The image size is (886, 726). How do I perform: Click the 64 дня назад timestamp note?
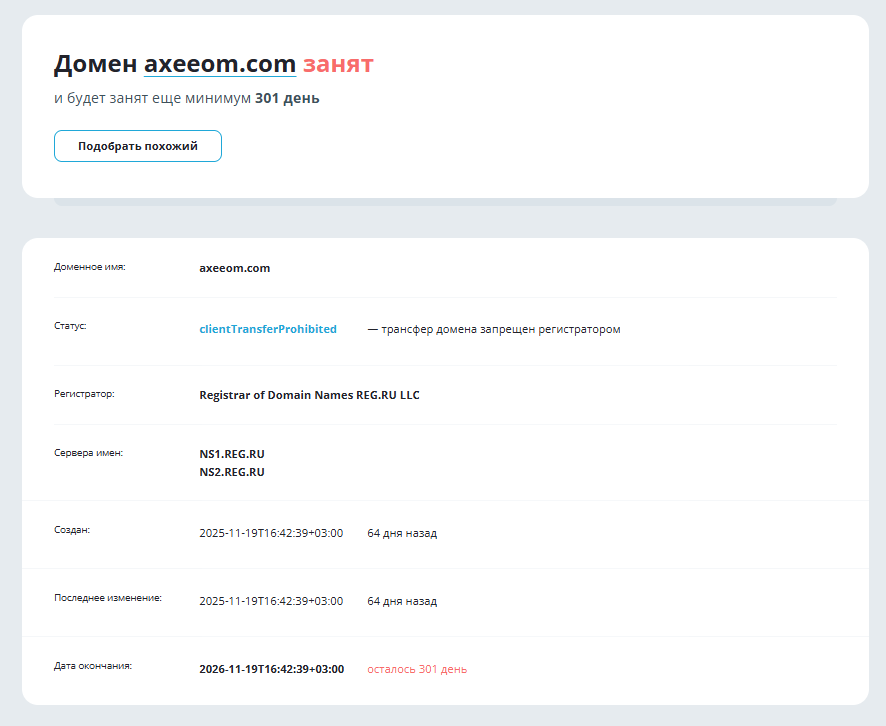coord(402,533)
